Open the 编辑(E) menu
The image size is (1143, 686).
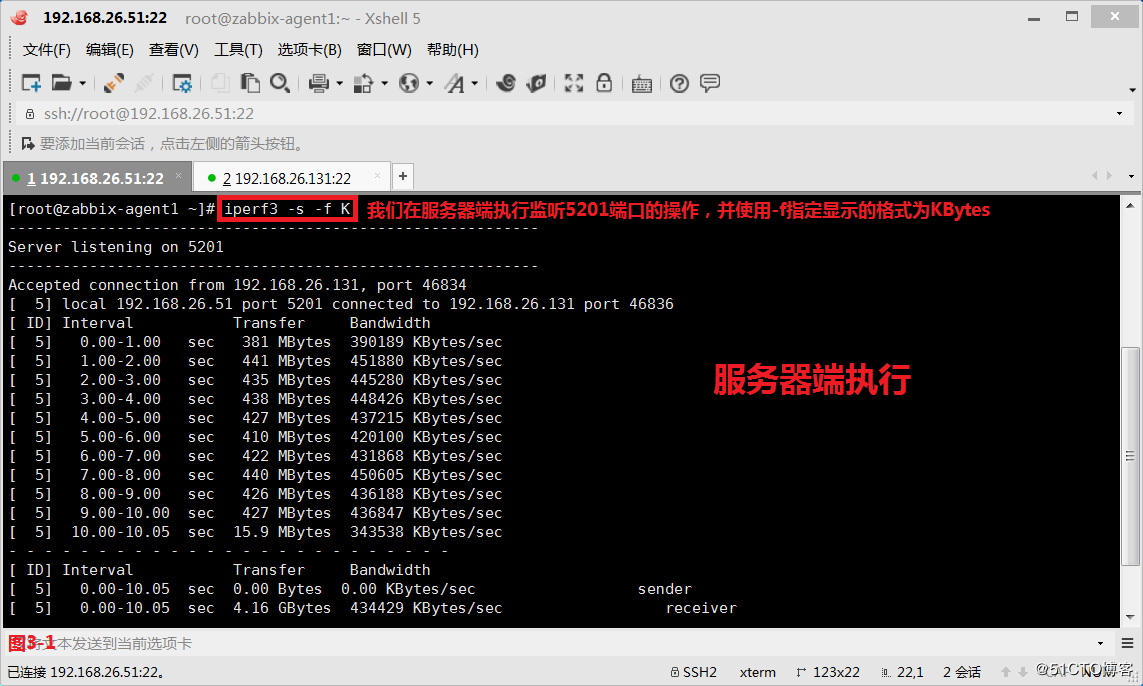pyautogui.click(x=110, y=50)
